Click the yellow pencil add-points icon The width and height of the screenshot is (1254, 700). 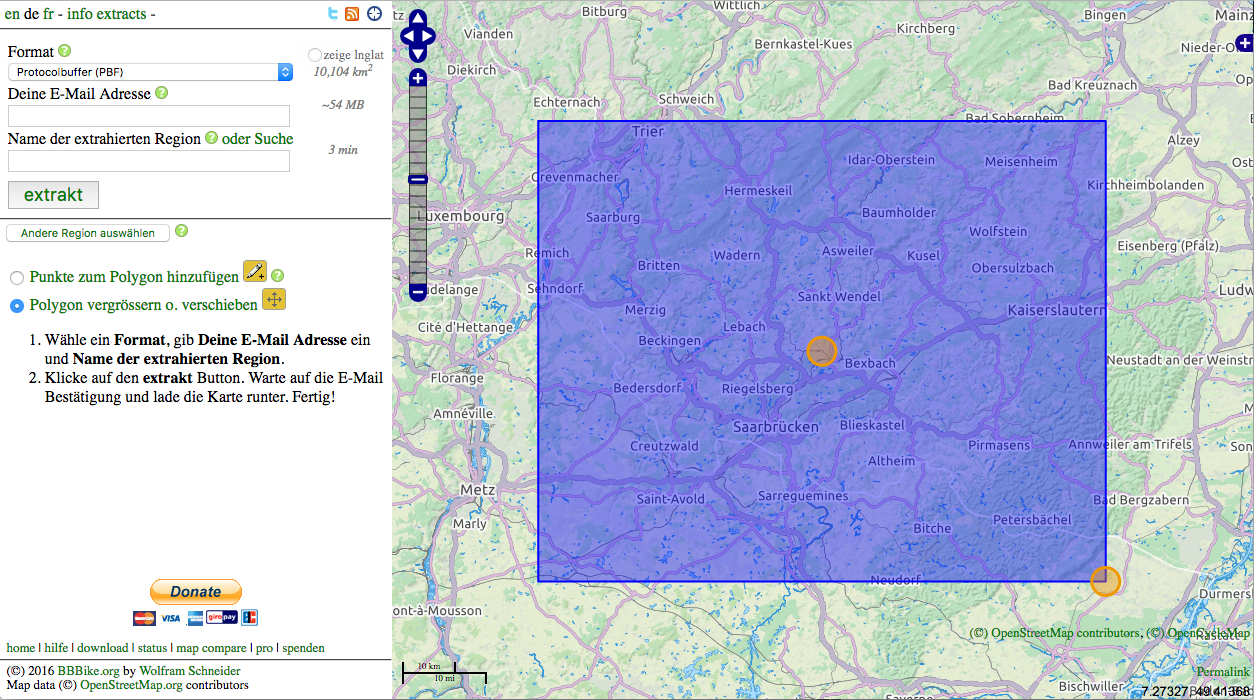pyautogui.click(x=255, y=272)
